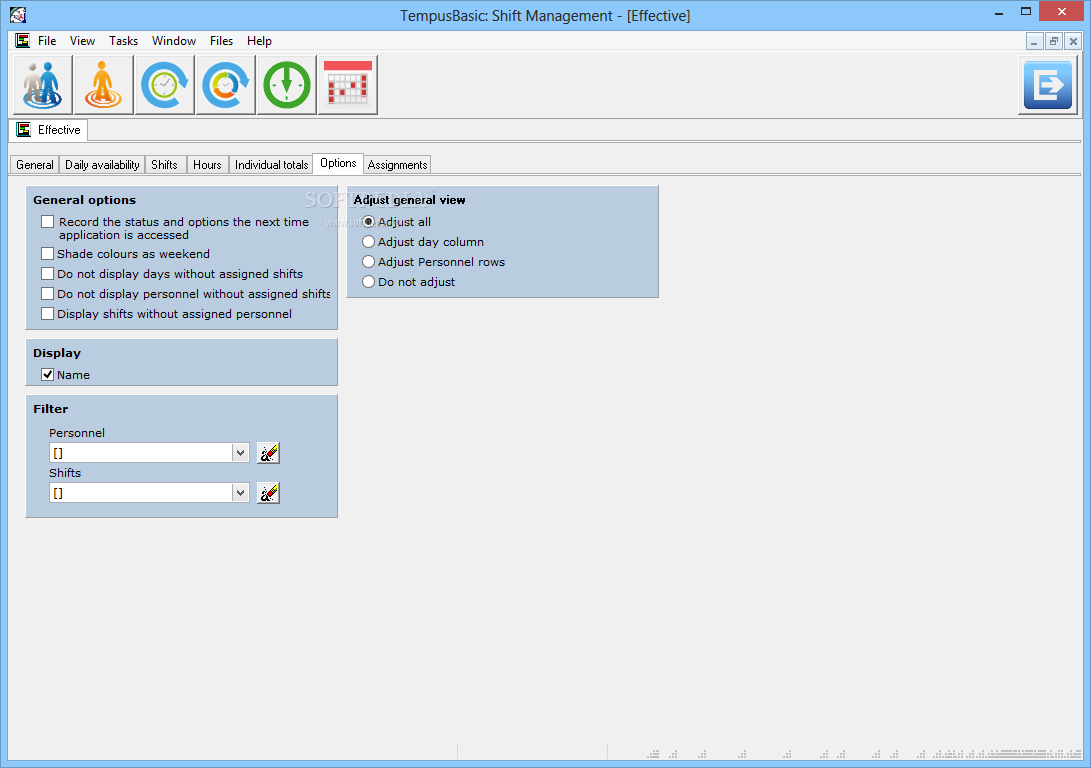Click the blue exit arrow toolbar button
1091x768 pixels.
coord(1048,85)
